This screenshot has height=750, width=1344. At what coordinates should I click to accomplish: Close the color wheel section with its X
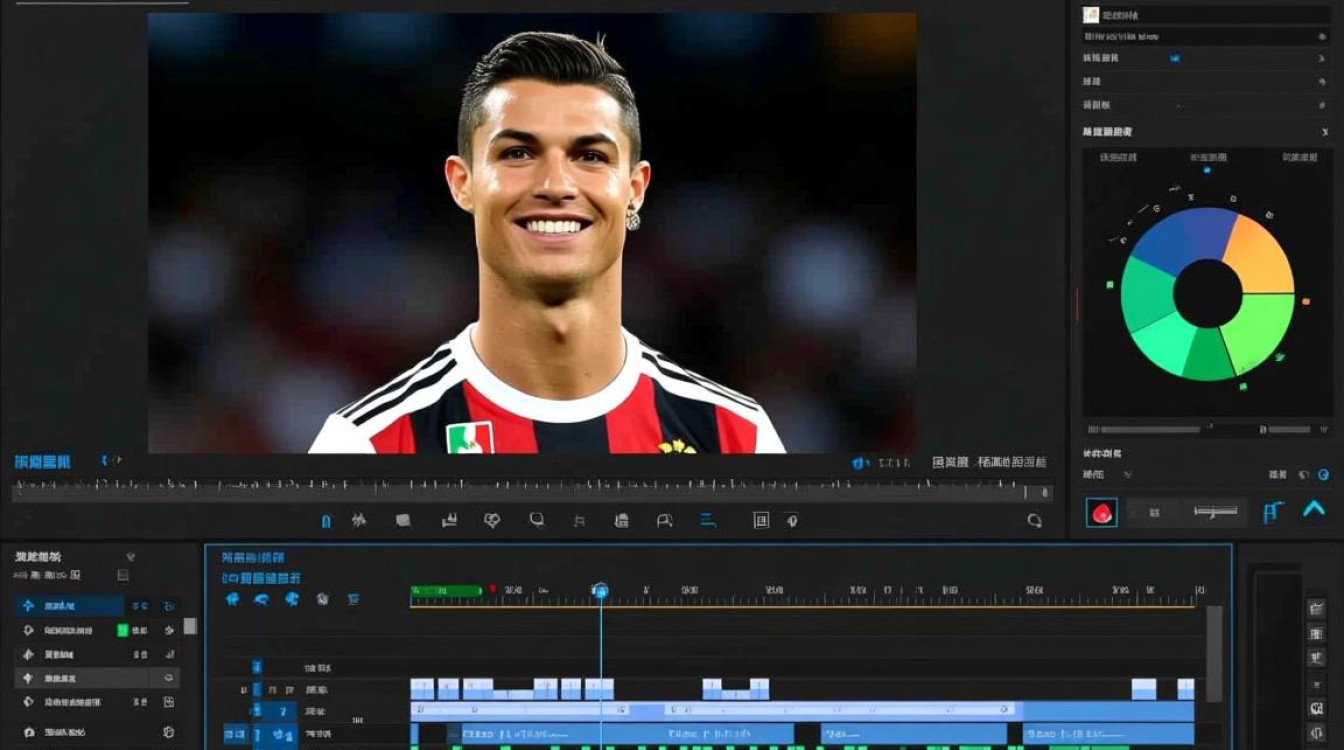[1325, 132]
